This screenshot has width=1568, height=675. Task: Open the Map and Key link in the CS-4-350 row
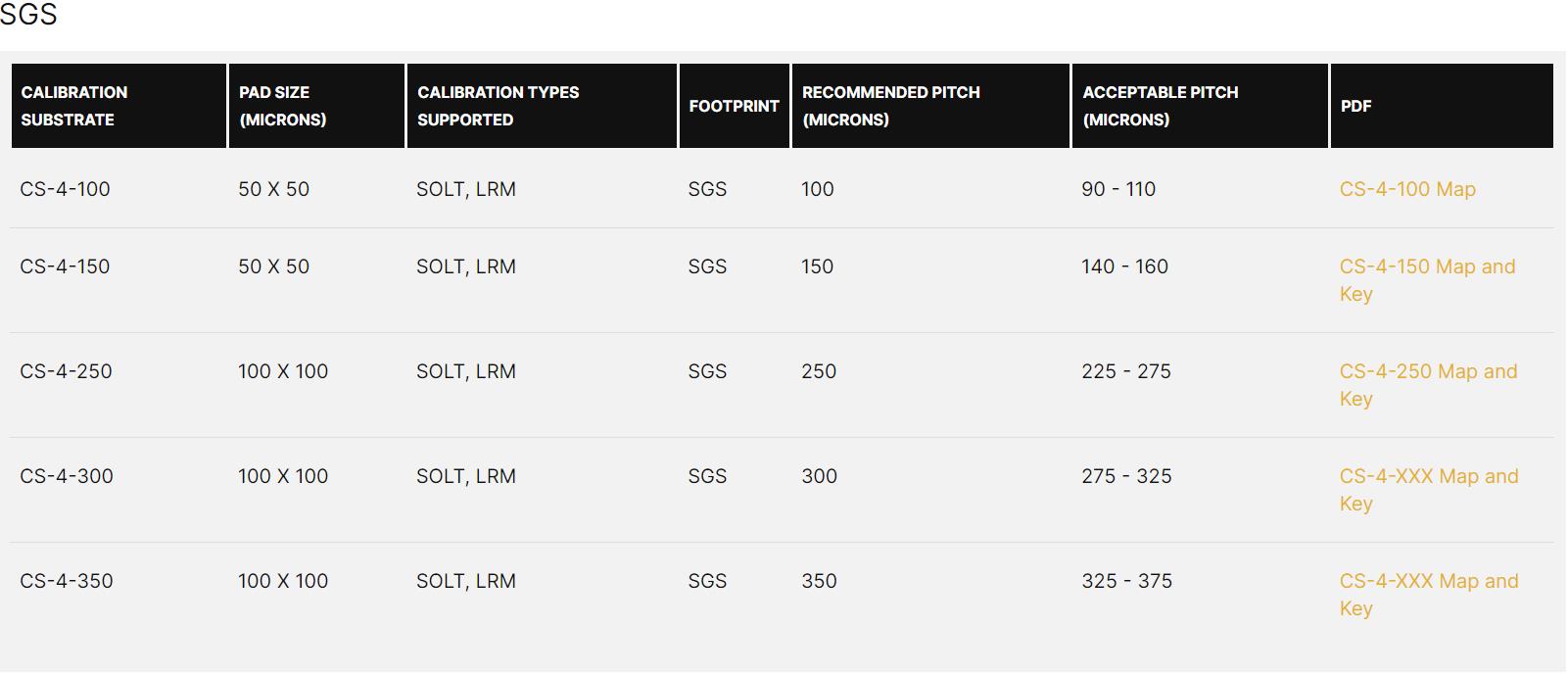(1428, 582)
